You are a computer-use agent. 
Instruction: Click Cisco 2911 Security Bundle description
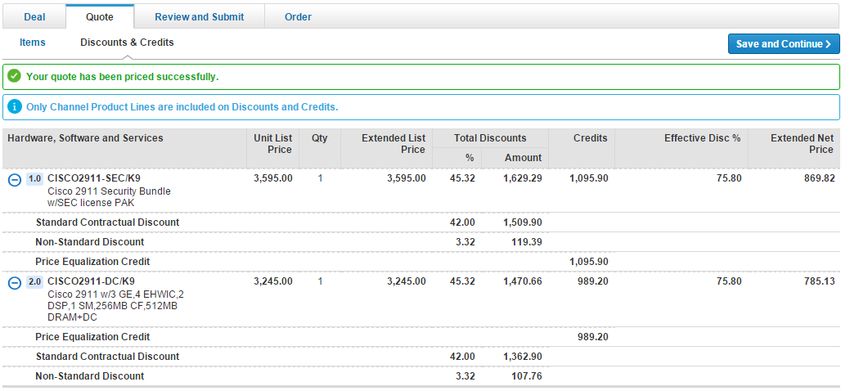[x=109, y=197]
